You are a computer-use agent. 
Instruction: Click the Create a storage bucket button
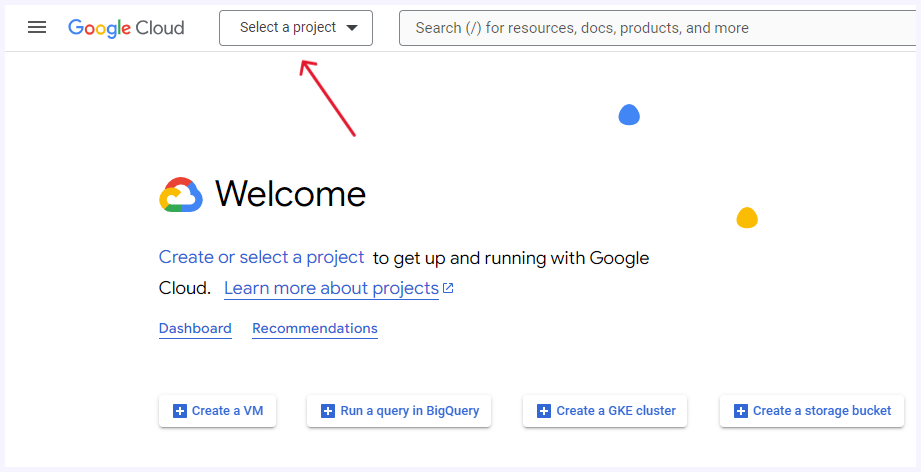point(812,411)
